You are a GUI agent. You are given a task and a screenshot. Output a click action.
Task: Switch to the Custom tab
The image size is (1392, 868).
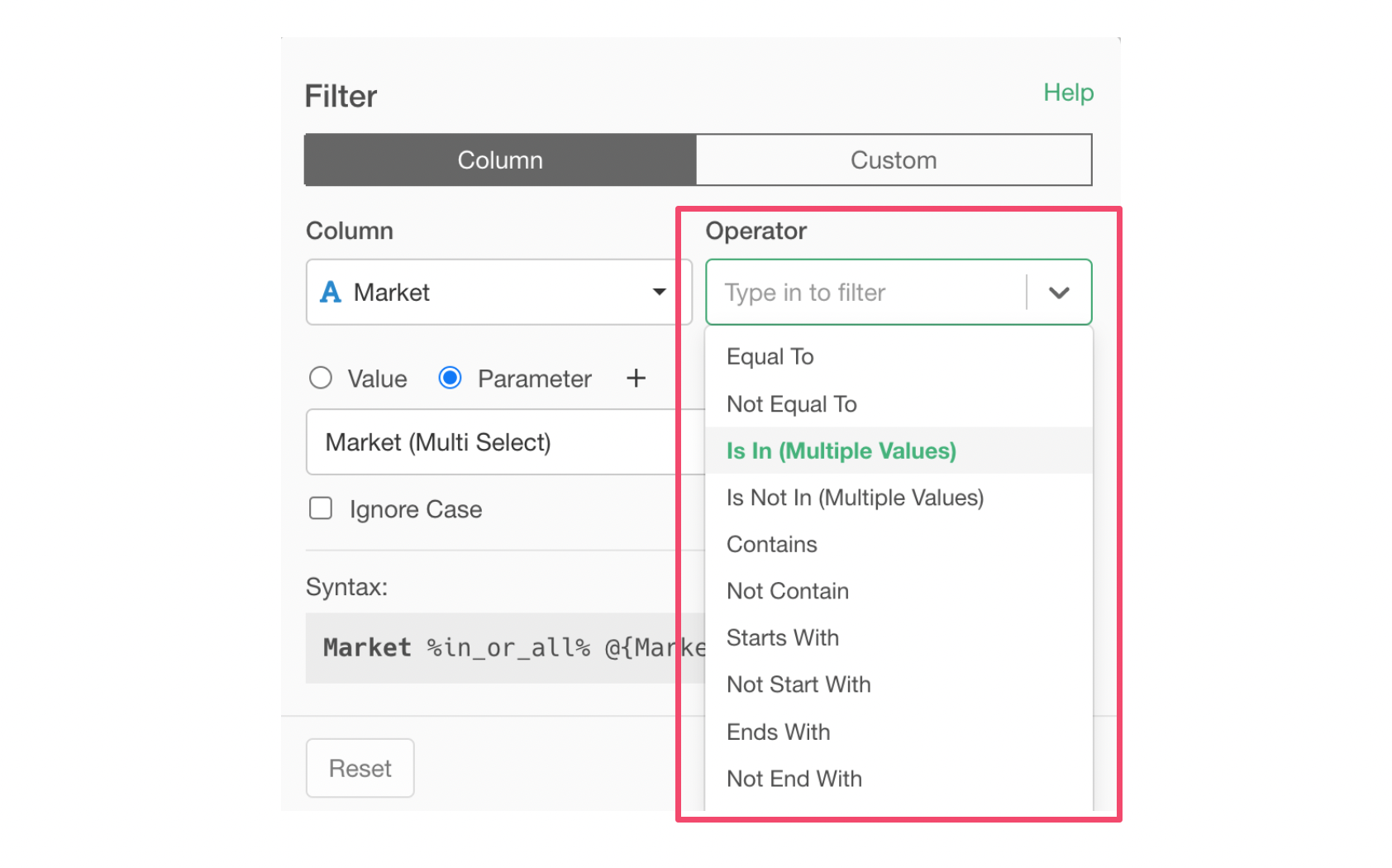[893, 160]
